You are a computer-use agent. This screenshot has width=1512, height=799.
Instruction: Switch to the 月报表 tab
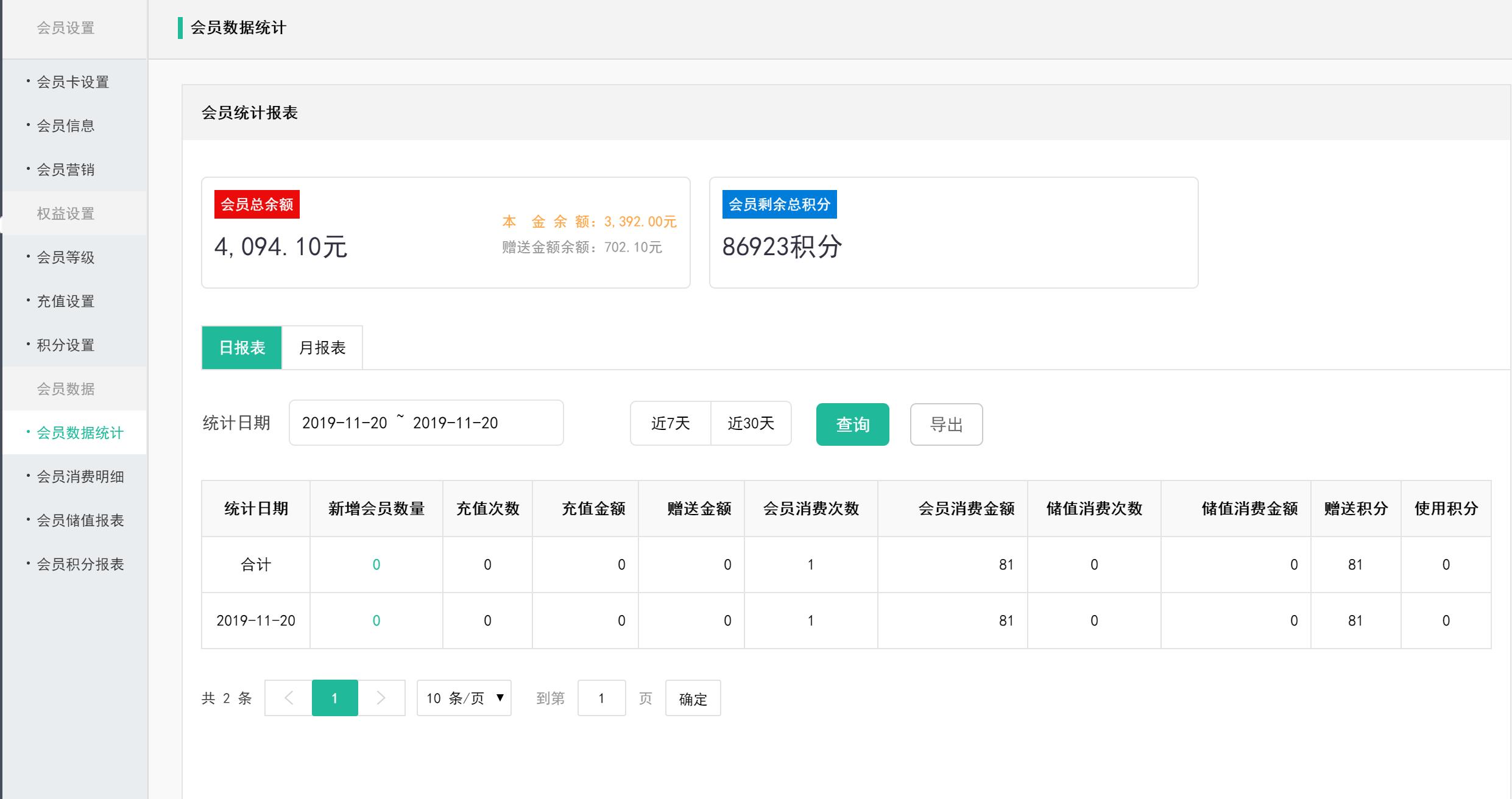point(322,348)
